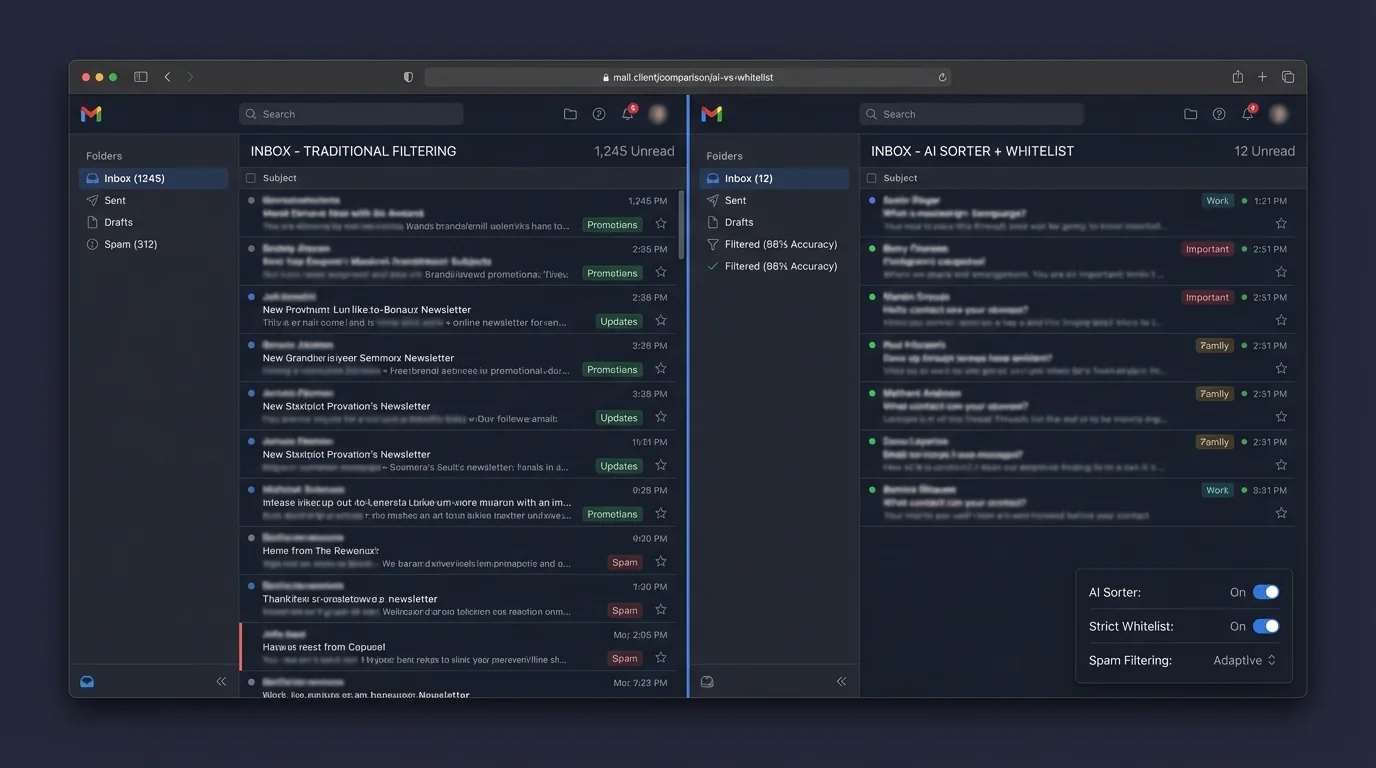Open the folders icon in the left toolbar

[x=570, y=113]
